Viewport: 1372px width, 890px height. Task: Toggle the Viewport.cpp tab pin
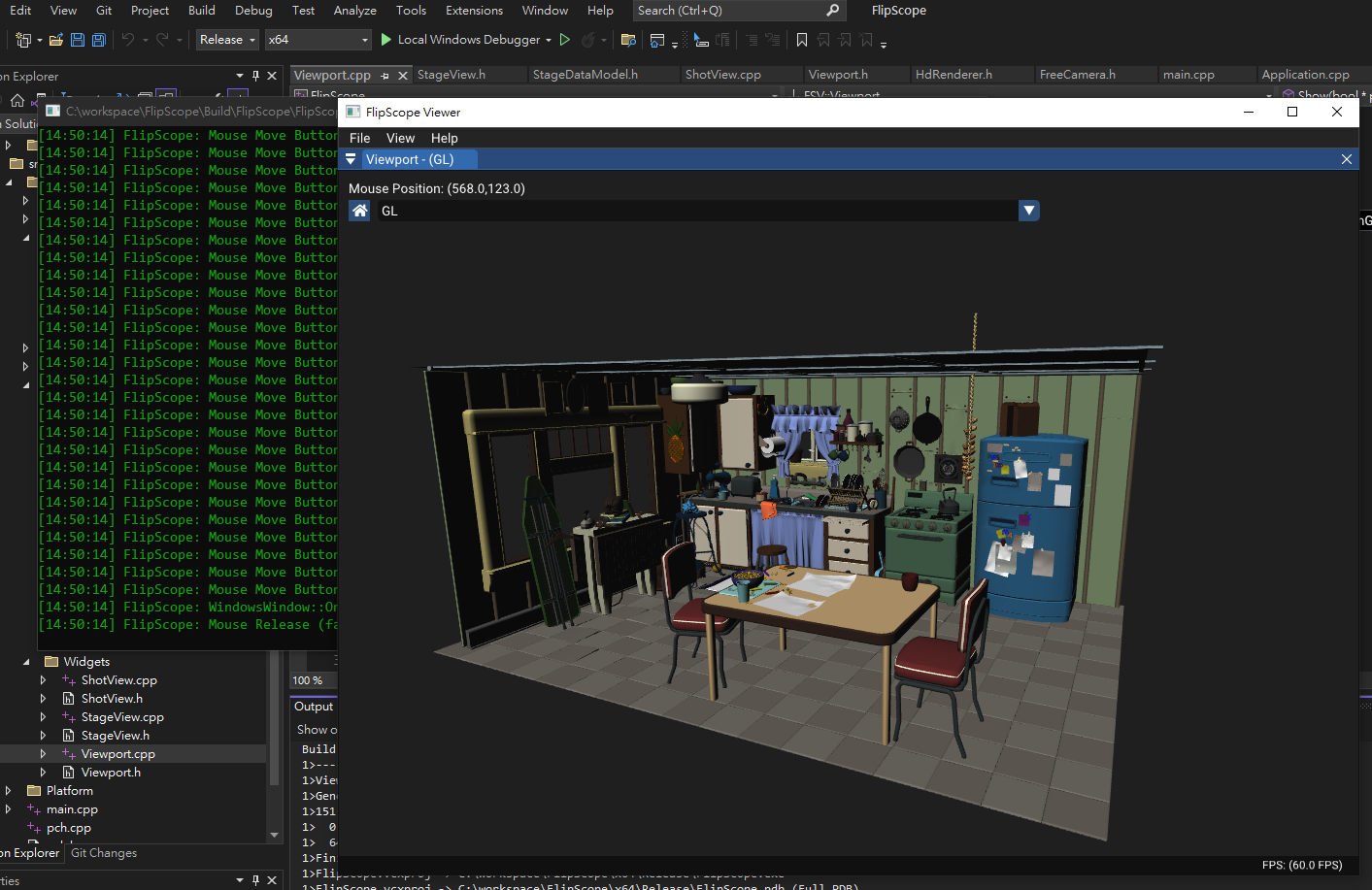[x=385, y=76]
